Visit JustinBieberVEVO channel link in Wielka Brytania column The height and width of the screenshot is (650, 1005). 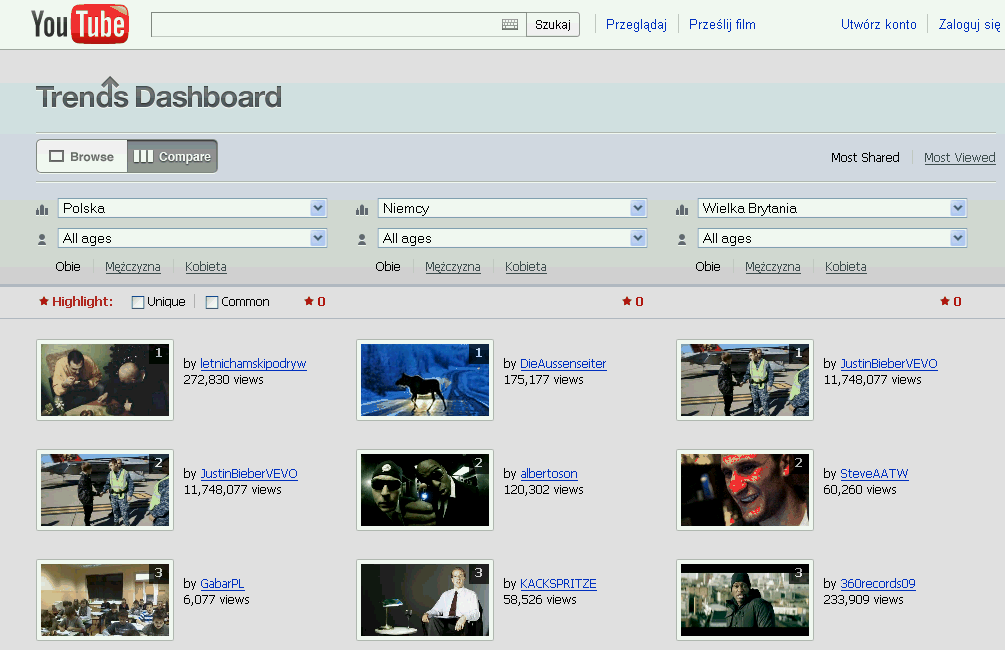pos(889,364)
